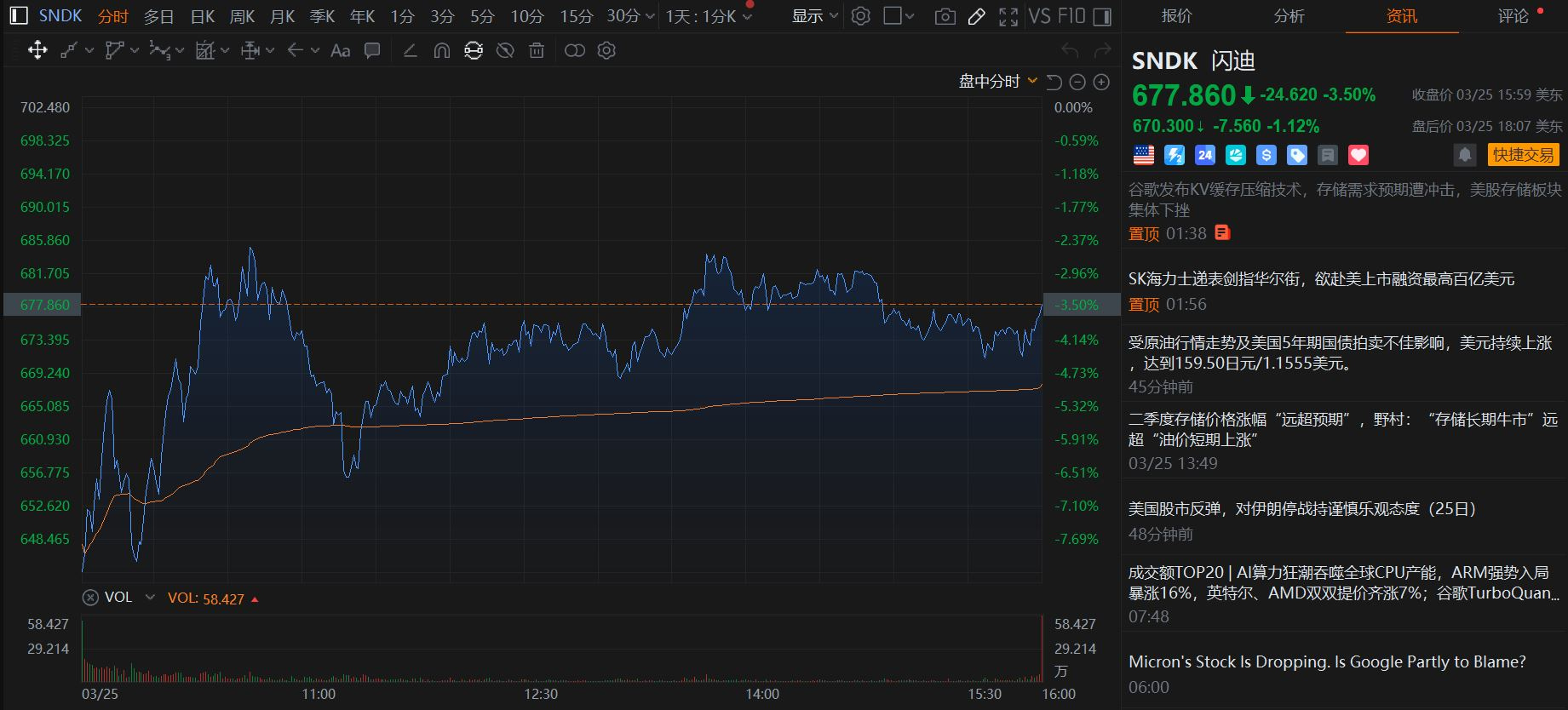This screenshot has width=1568, height=710.
Task: Toggle the pencil drawing toolbar
Action: 977,16
